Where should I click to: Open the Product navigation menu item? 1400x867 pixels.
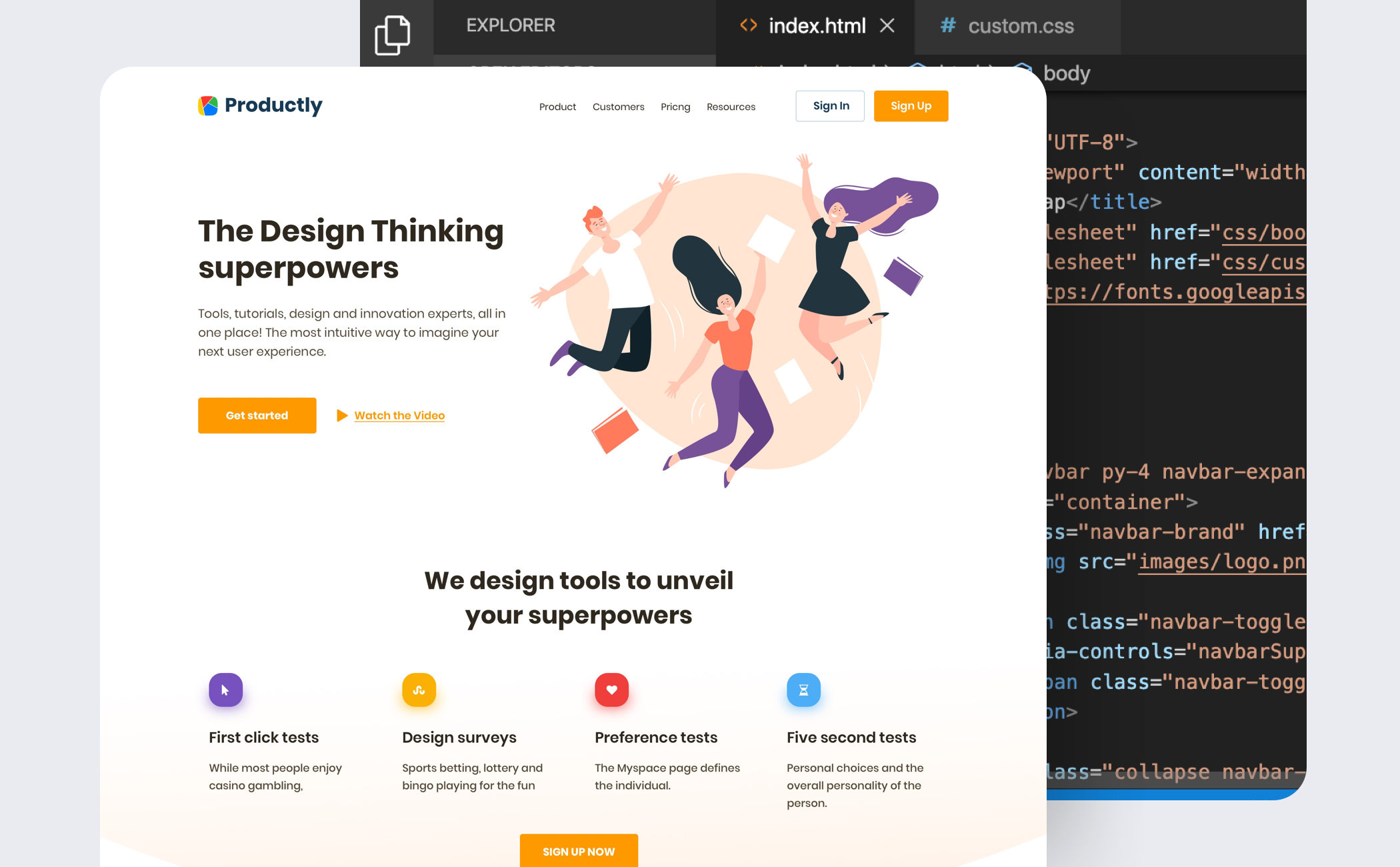pyautogui.click(x=557, y=106)
